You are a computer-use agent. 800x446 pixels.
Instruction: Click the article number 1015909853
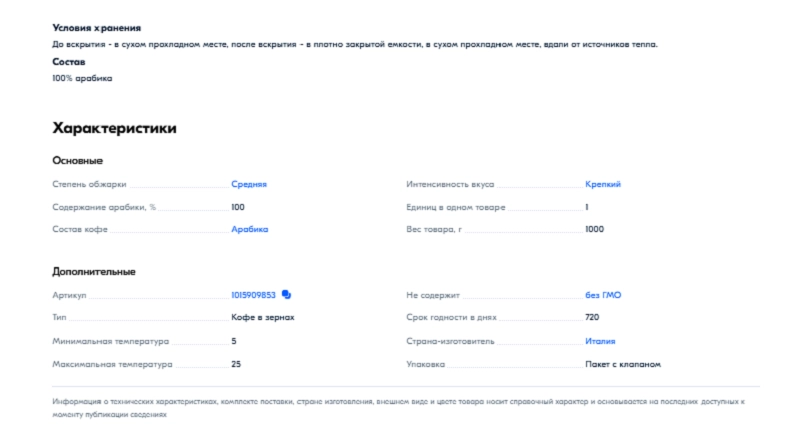coord(253,295)
